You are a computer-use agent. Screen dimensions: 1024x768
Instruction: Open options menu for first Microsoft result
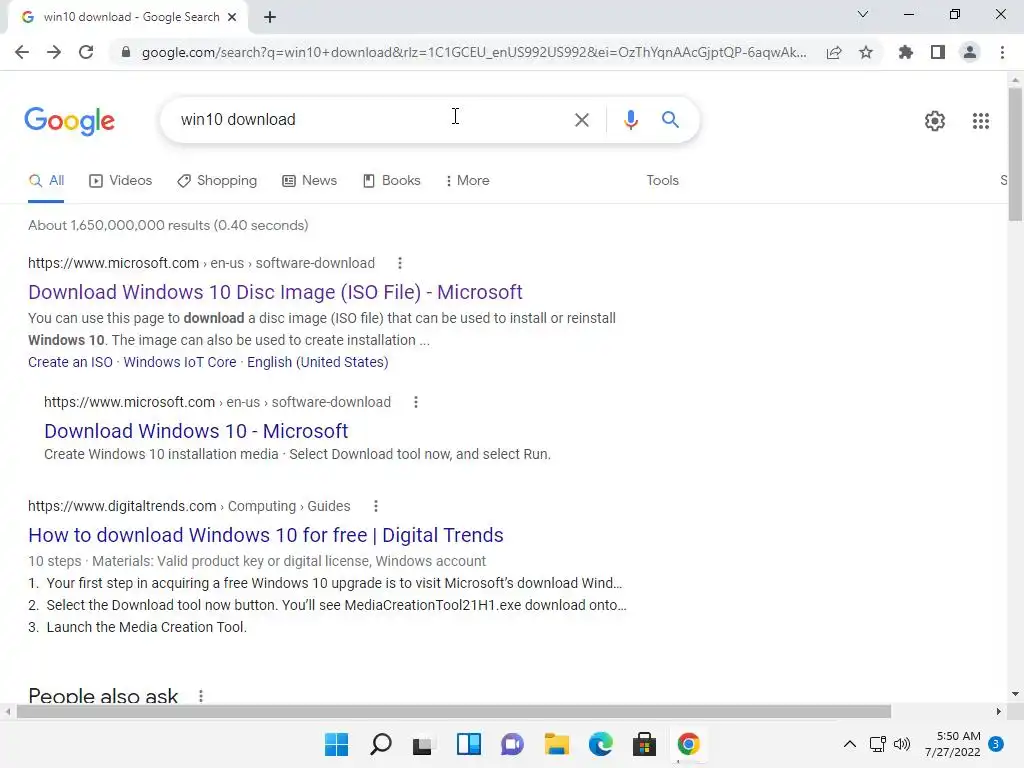(400, 263)
